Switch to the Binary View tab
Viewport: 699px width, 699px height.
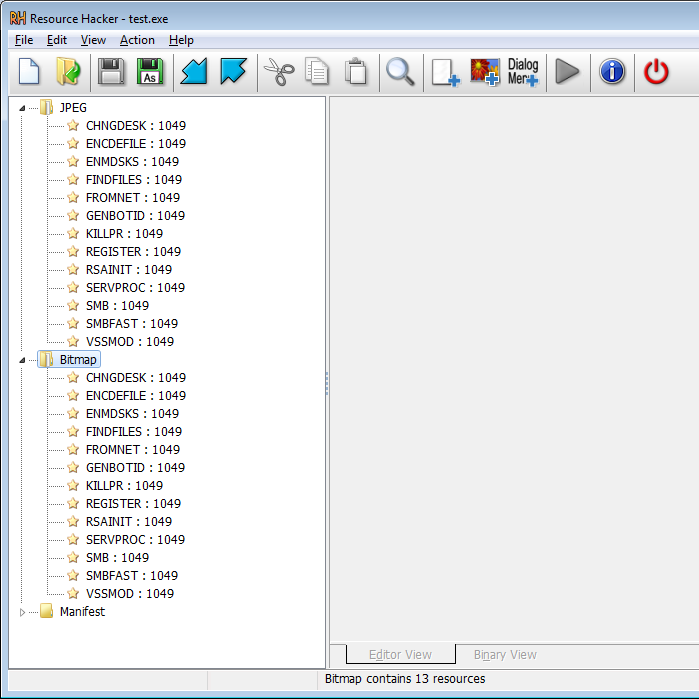click(505, 655)
